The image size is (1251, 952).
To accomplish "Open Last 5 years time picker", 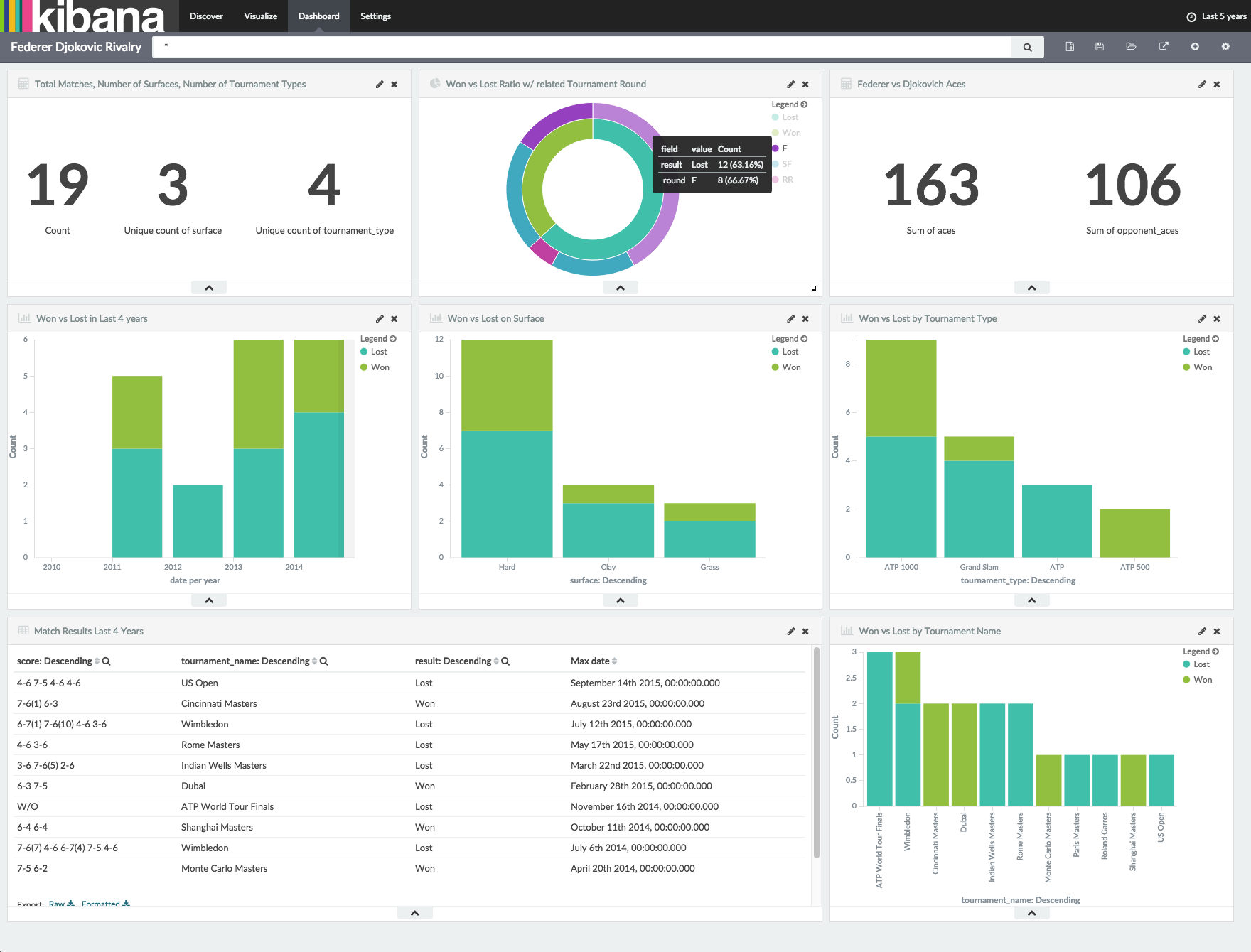I will click(x=1216, y=16).
